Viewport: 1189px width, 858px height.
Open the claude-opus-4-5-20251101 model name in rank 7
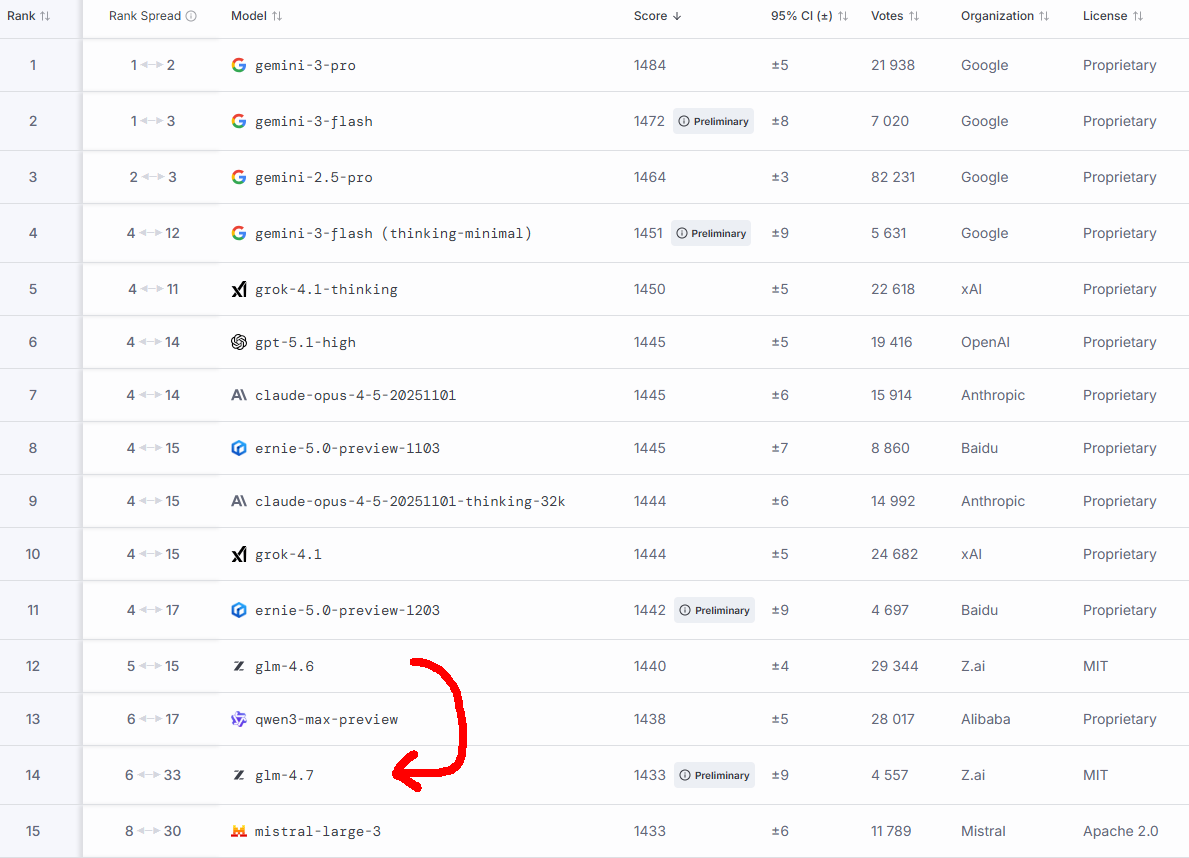[356, 395]
